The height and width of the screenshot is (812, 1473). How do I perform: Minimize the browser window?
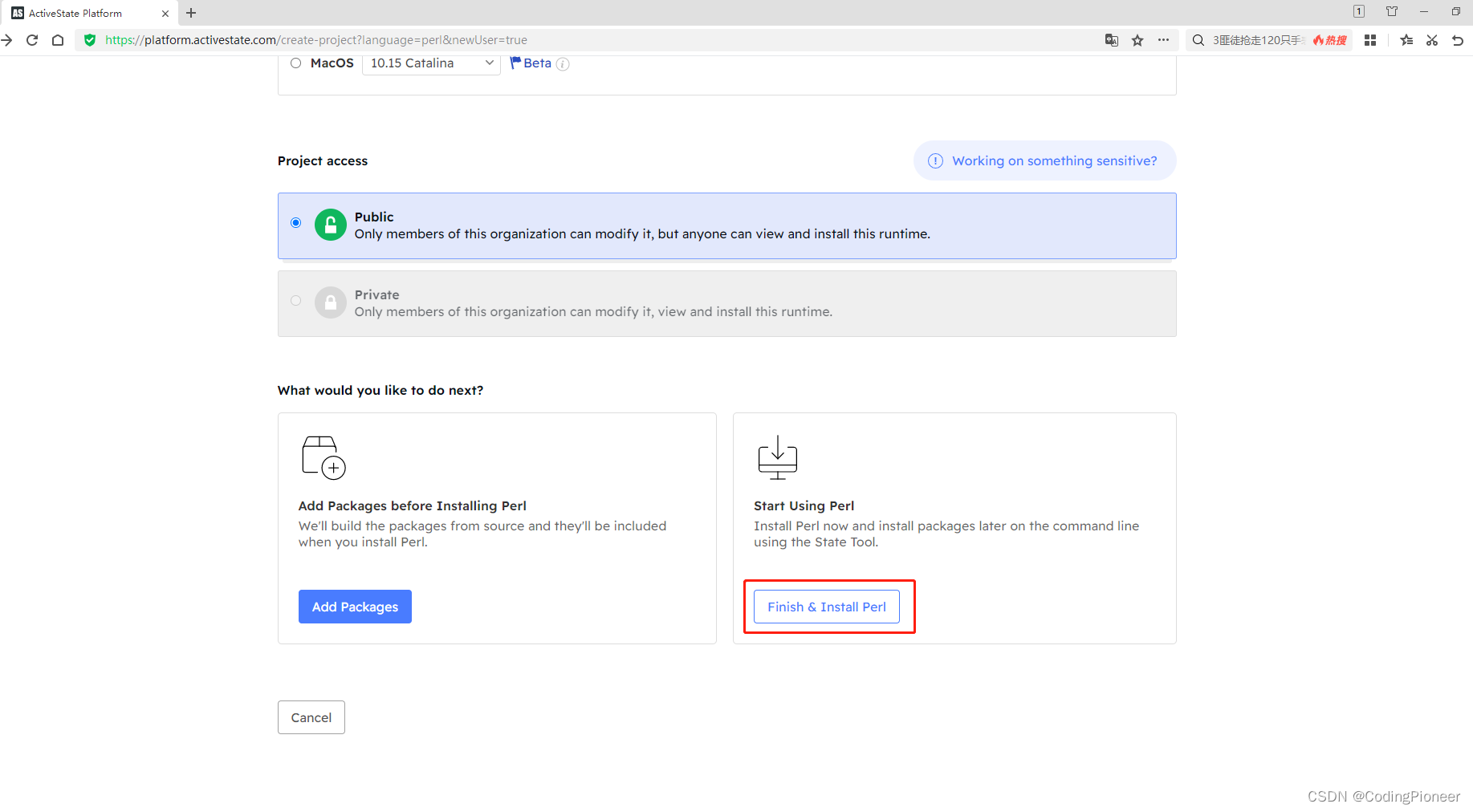tap(1423, 11)
